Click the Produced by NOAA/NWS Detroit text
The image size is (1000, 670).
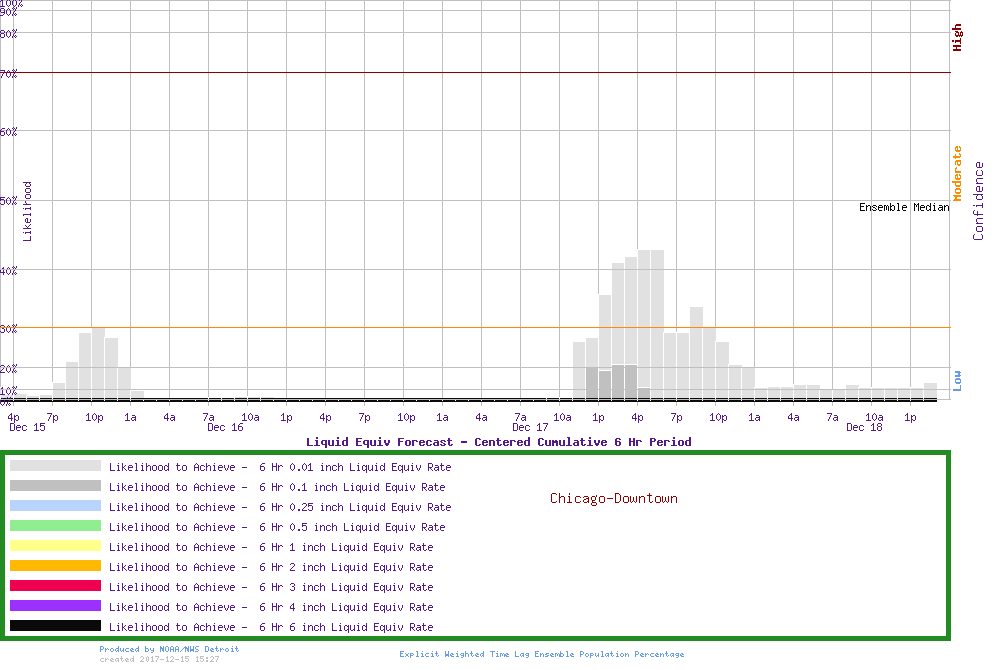(x=169, y=649)
